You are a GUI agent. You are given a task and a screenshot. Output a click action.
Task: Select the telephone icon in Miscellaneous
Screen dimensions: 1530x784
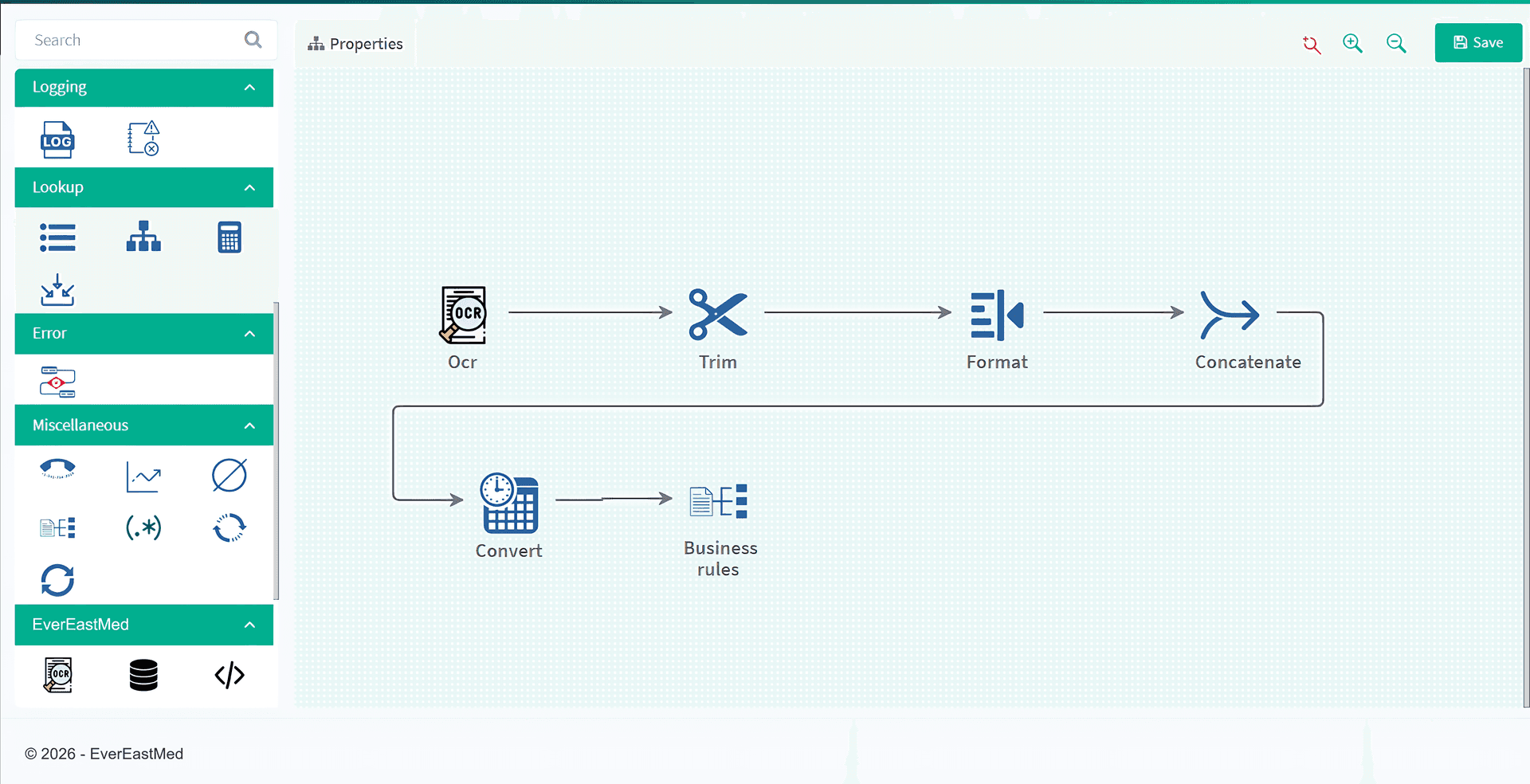57,468
